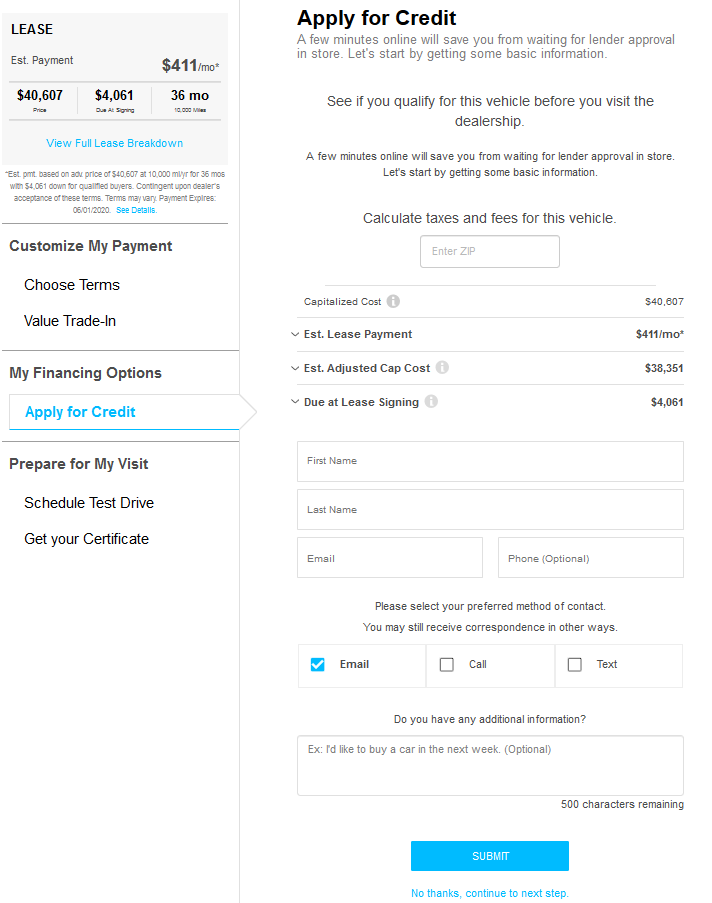712x903 pixels.
Task: Open View Full Lease Breakdown link
Action: (115, 143)
